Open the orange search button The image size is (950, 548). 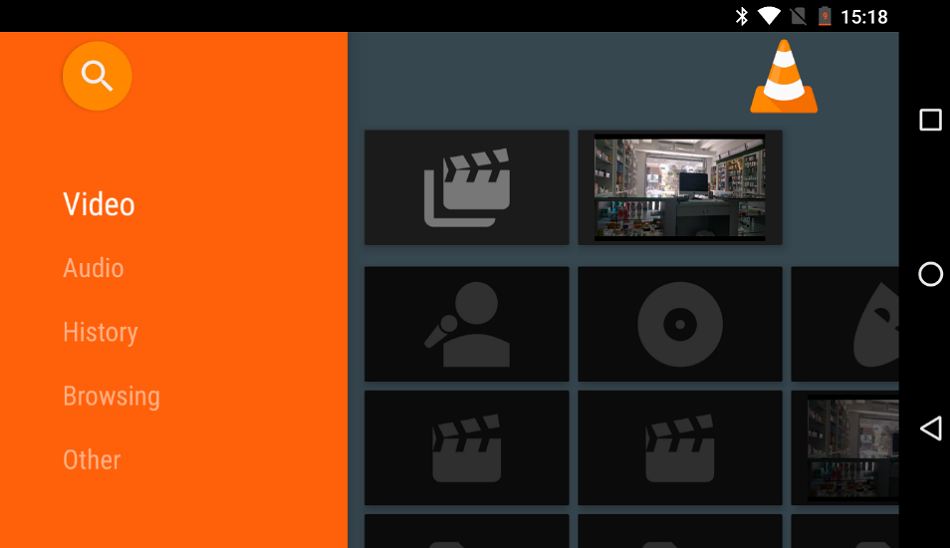pyautogui.click(x=97, y=76)
